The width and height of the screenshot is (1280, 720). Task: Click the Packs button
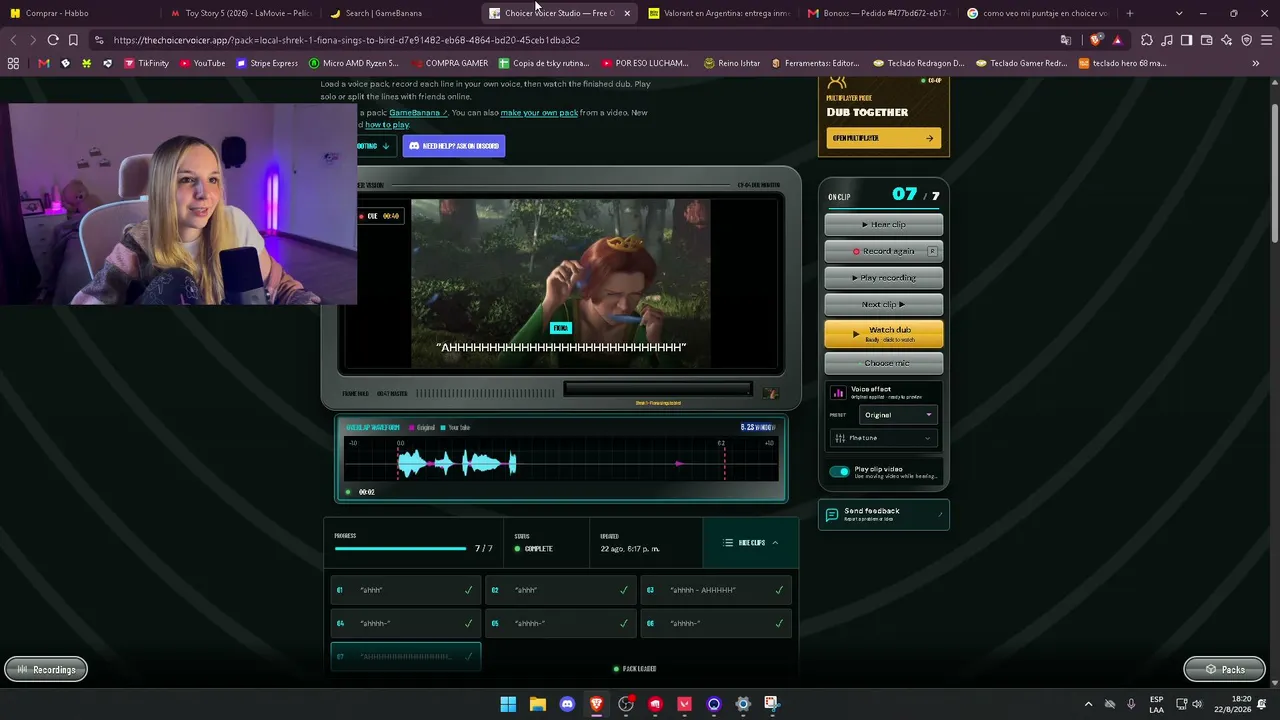click(x=1224, y=669)
